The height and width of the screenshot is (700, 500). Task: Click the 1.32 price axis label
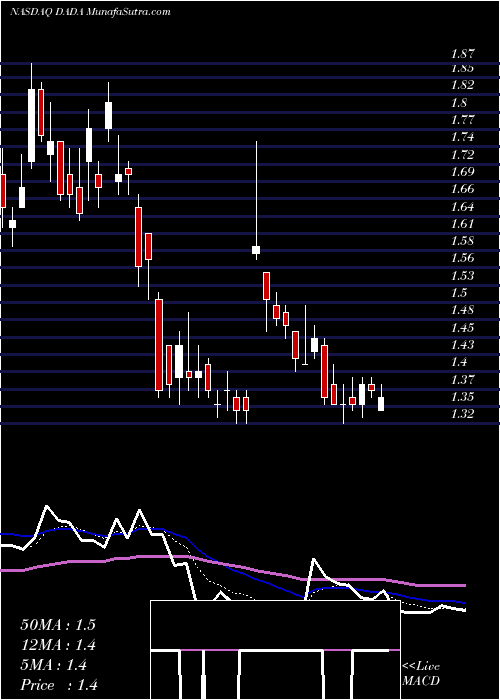pyautogui.click(x=462, y=414)
